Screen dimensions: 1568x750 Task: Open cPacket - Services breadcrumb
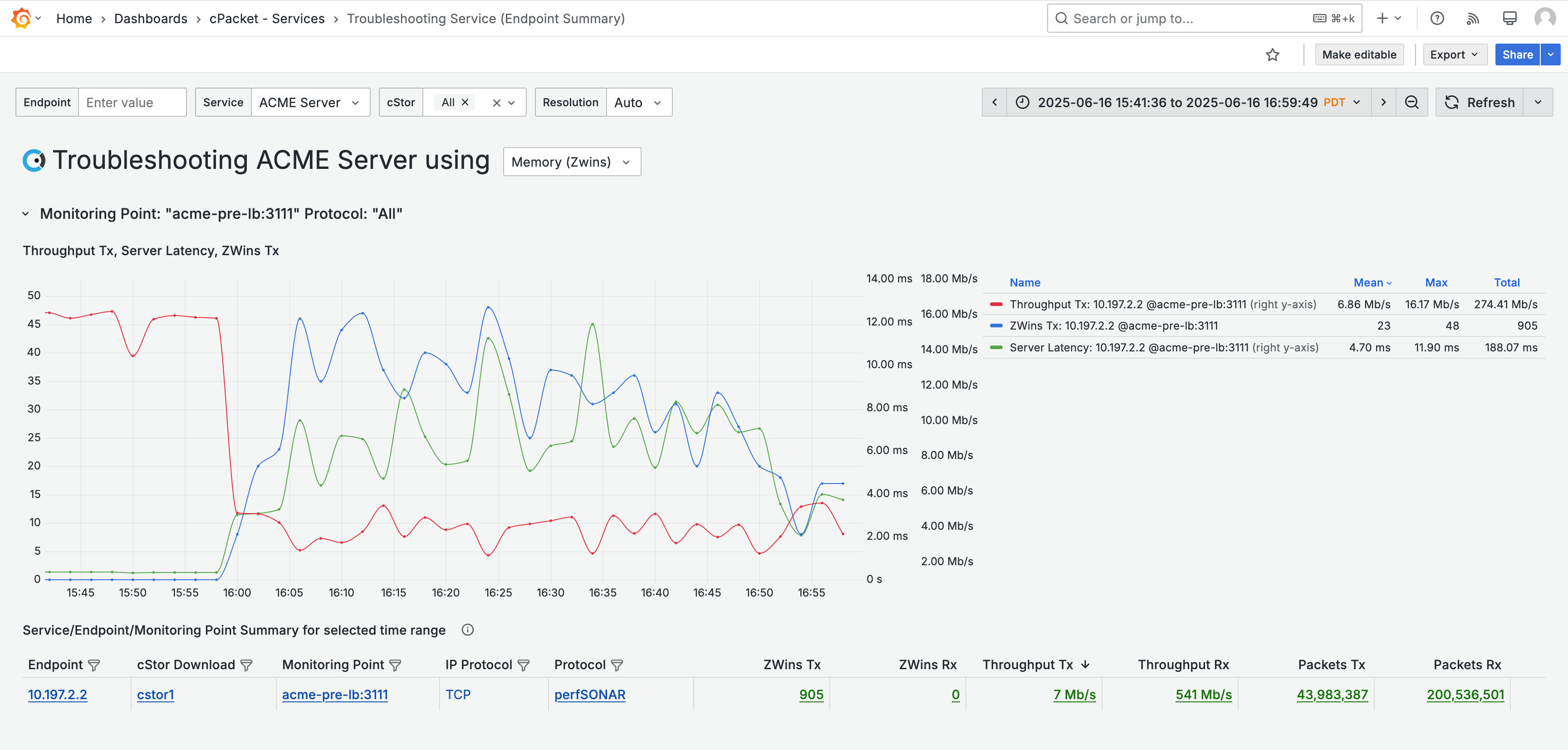coord(267,18)
